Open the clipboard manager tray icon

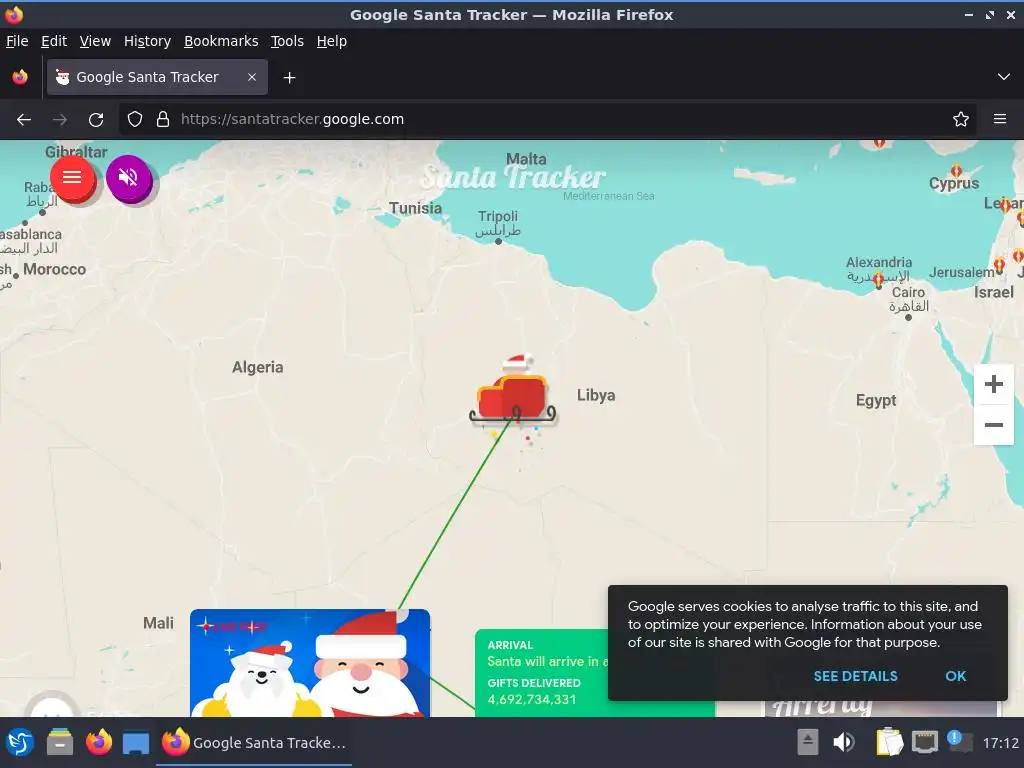(889, 743)
